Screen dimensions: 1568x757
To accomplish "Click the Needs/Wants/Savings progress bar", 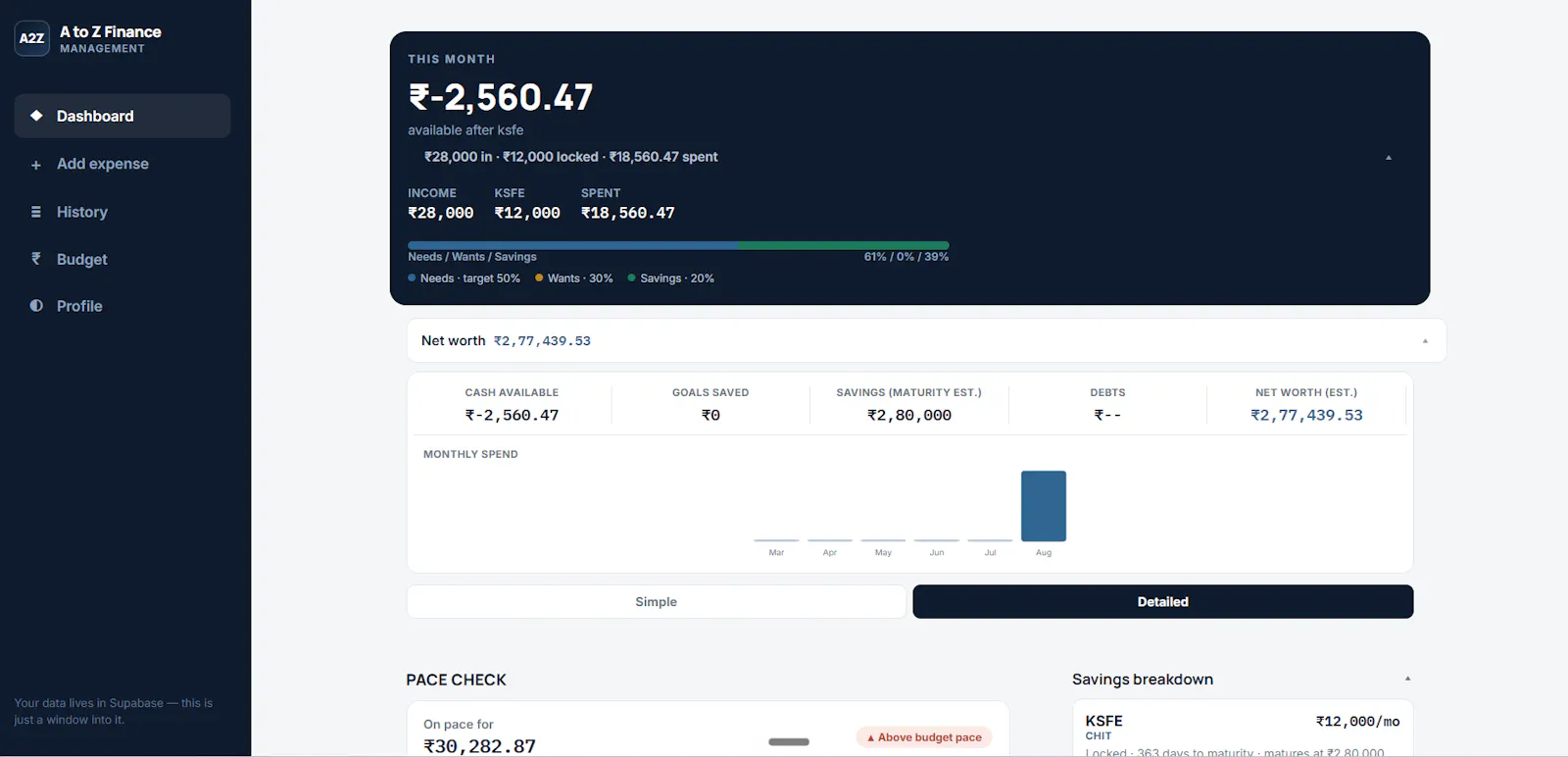I will (678, 245).
